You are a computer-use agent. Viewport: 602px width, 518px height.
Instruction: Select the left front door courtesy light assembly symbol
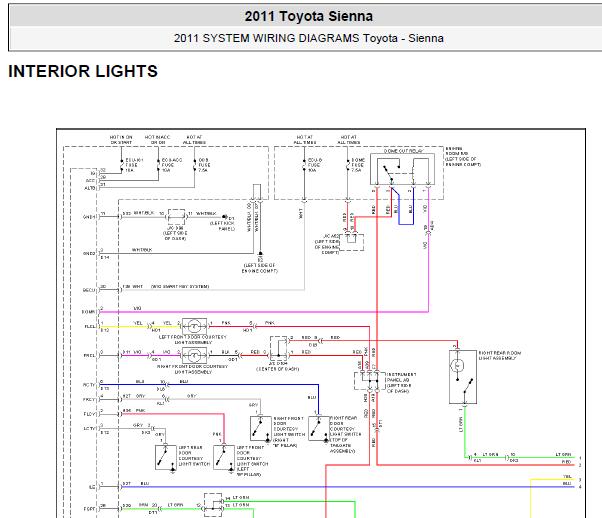[195, 326]
